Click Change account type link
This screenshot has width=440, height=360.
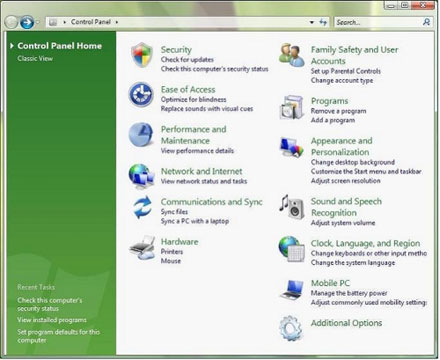click(x=342, y=80)
